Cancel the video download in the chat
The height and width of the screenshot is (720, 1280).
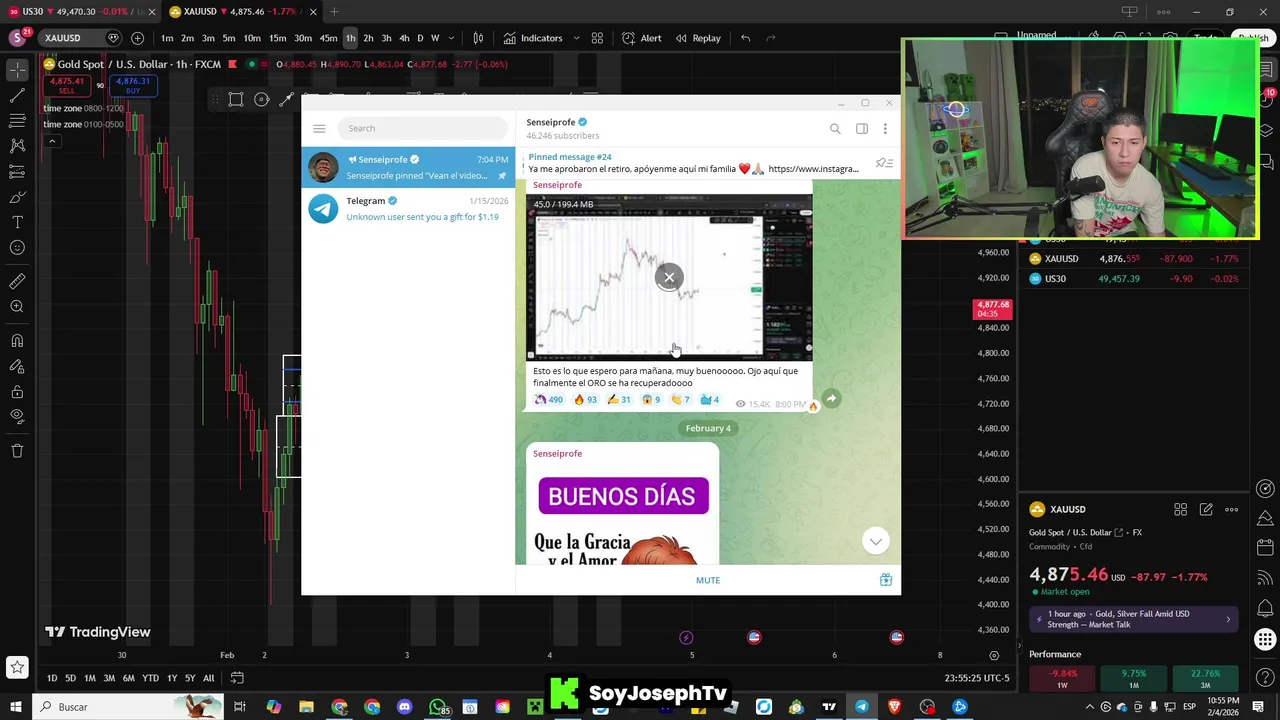[x=669, y=277]
